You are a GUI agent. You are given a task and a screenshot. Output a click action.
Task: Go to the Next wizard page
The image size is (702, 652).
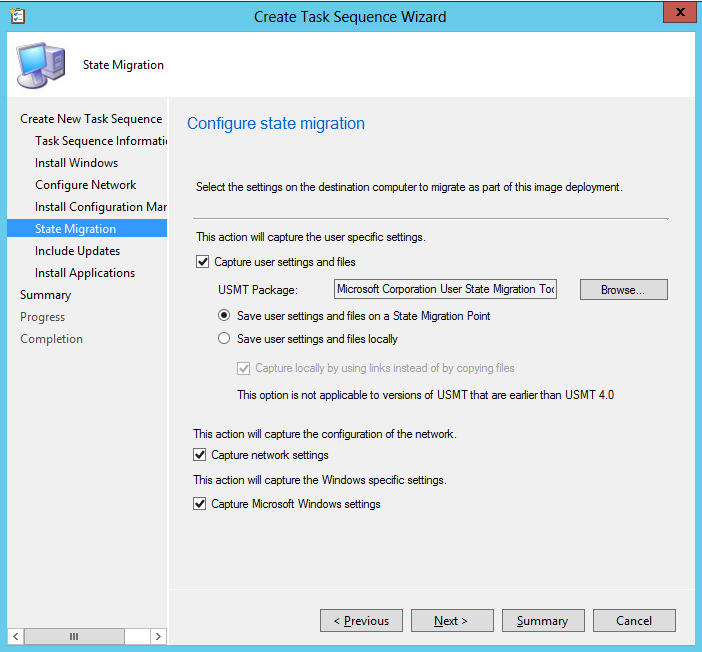(x=451, y=621)
